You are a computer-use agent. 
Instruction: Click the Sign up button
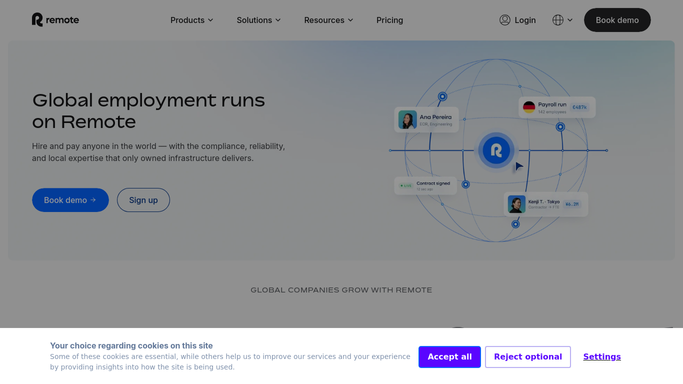point(143,200)
